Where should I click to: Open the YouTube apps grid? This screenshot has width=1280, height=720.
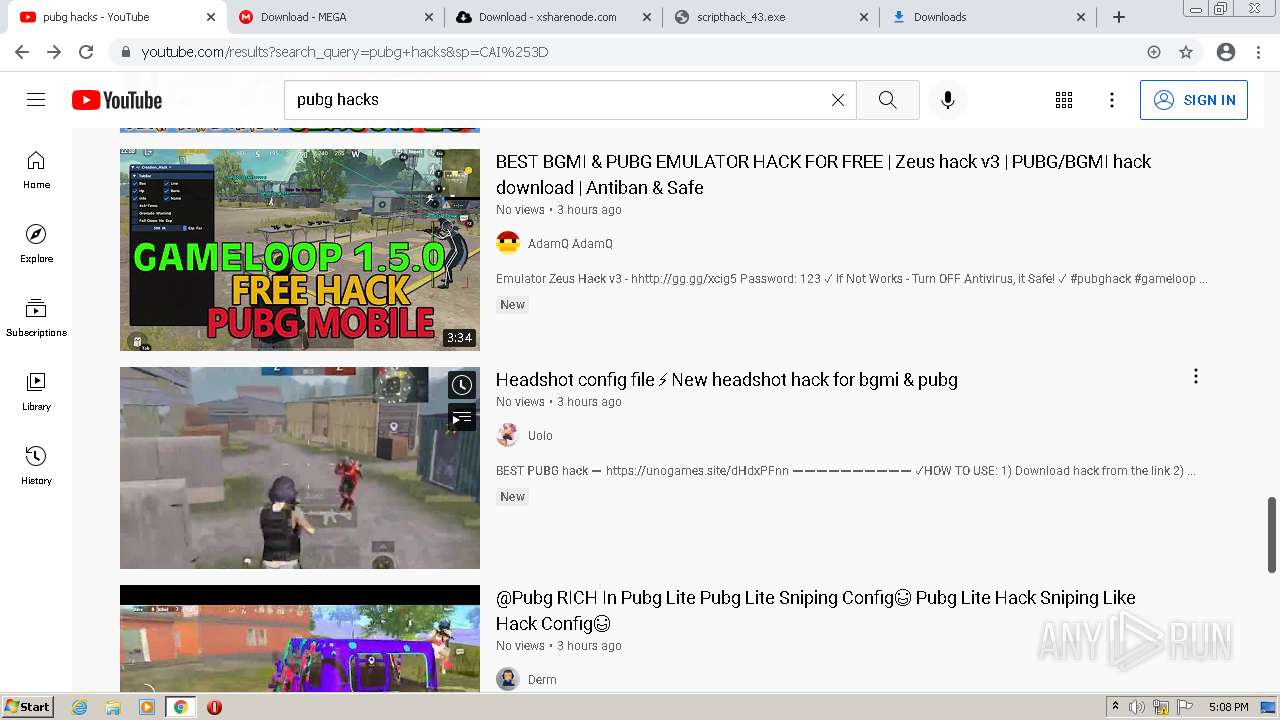pos(1064,100)
